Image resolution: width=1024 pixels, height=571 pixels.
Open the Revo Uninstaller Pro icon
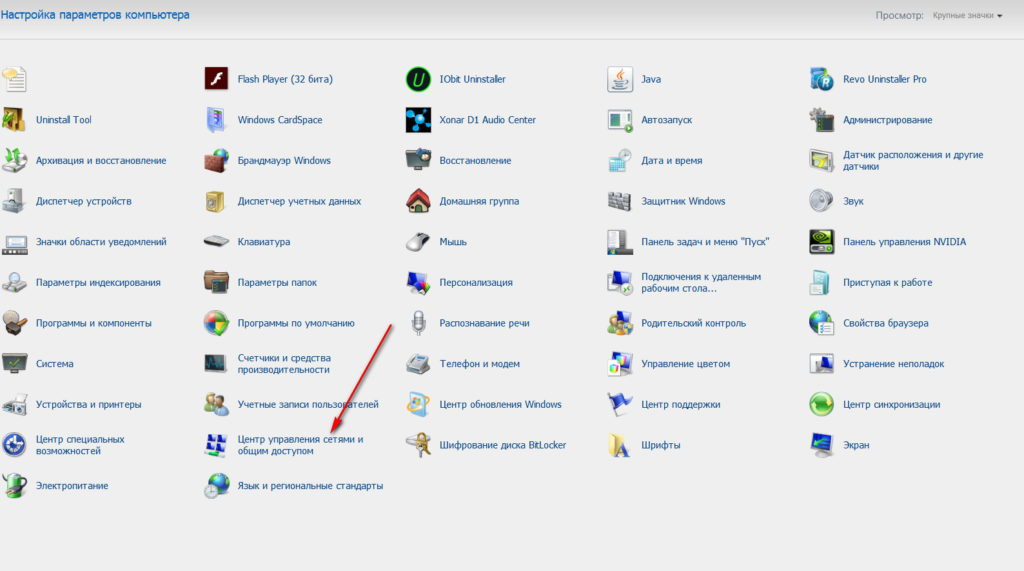coord(822,79)
